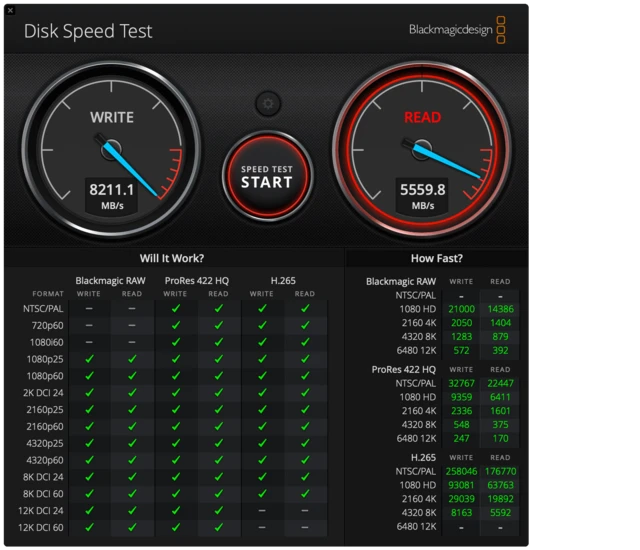The image size is (640, 550).
Task: Click Blackmagic RAW read dash for 720p60
Action: [x=132, y=326]
